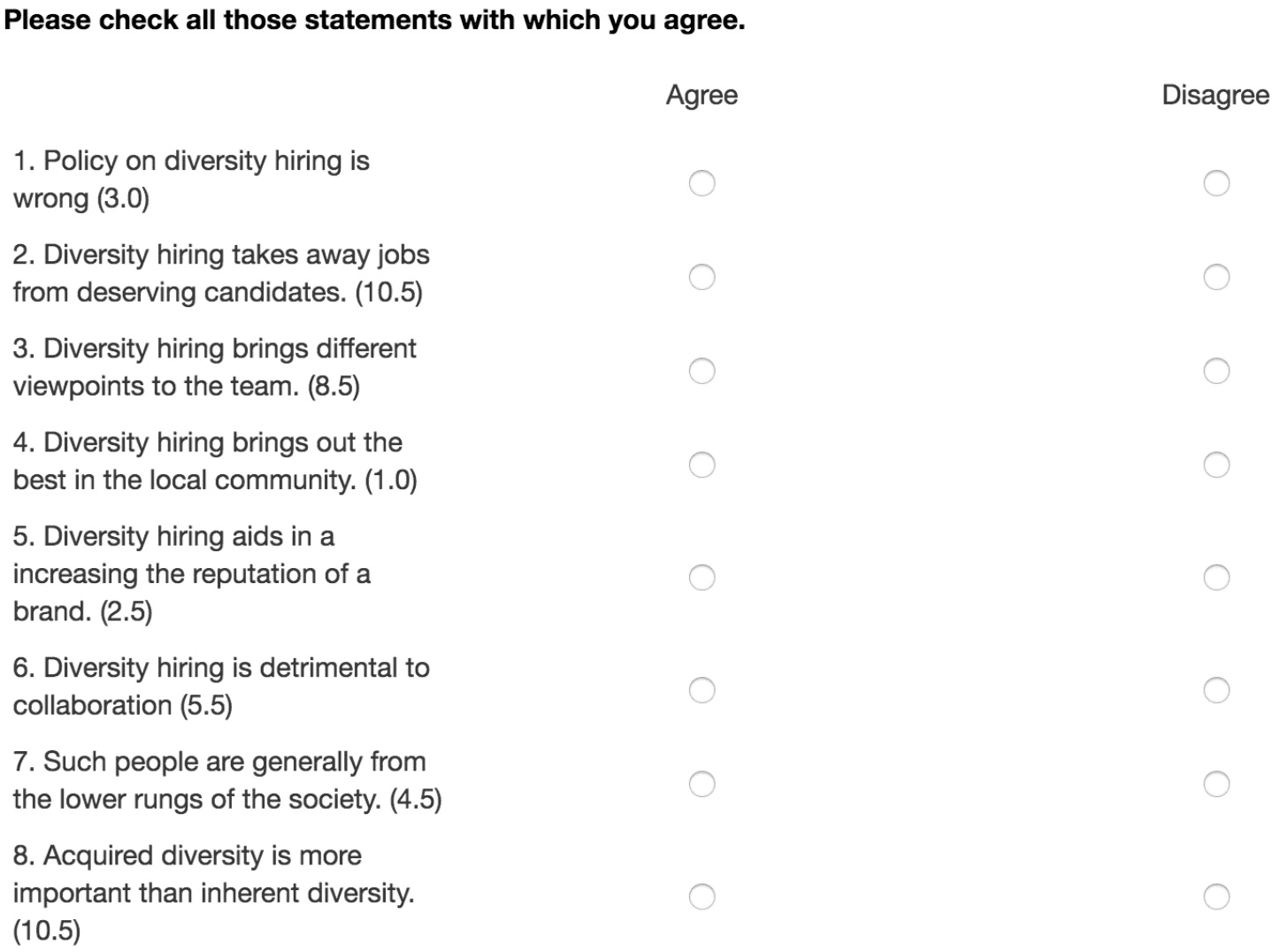
Task: Choose Disagree for acquired versus inherent diversity statement
Action: point(1216,897)
